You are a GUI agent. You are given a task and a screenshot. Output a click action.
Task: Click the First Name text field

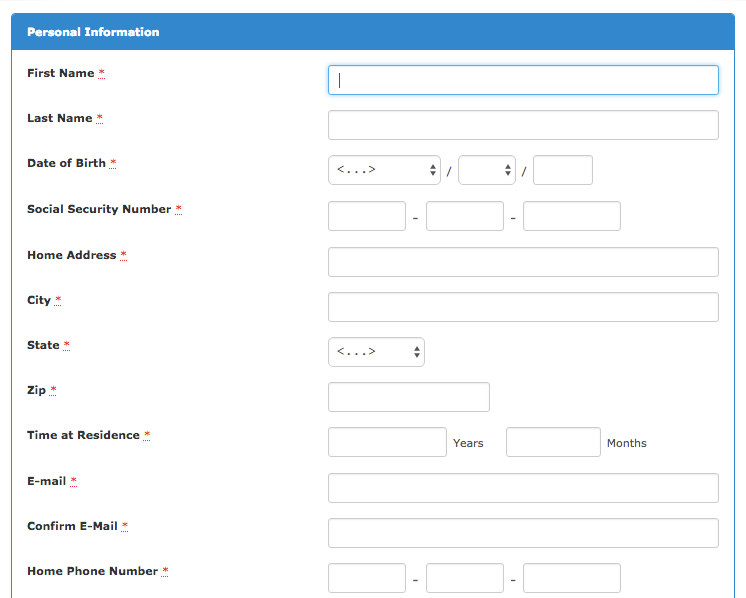pos(523,80)
